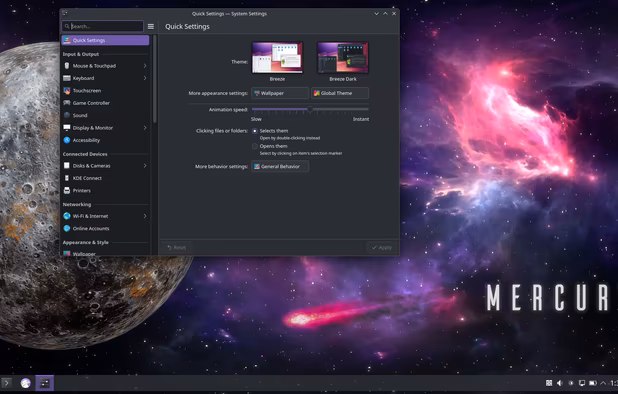The image size is (618, 394).
Task: Click the Reset button
Action: 176,247
